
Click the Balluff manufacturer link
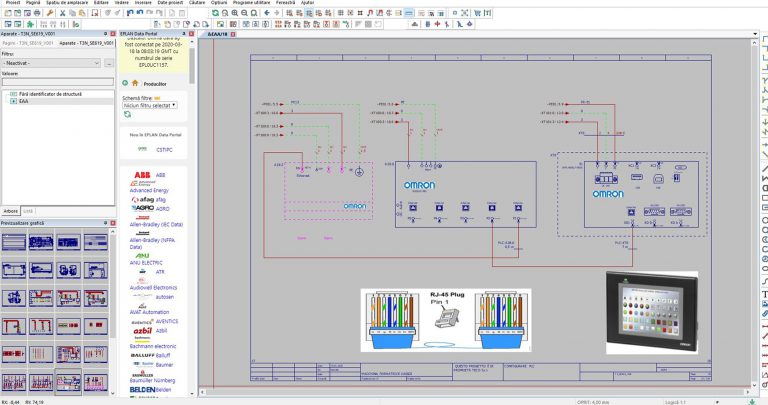click(x=163, y=355)
